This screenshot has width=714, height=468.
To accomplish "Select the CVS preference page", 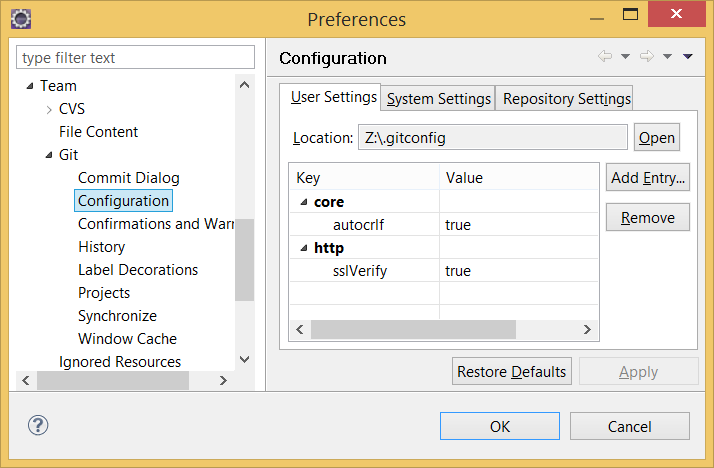I will (72, 109).
